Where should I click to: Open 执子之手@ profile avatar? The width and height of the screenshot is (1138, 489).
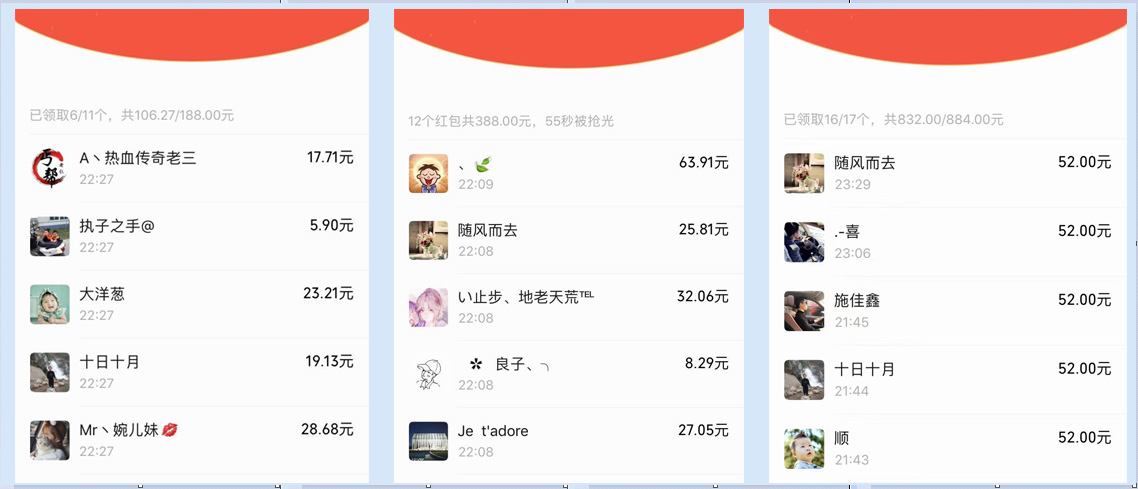pyautogui.click(x=49, y=237)
